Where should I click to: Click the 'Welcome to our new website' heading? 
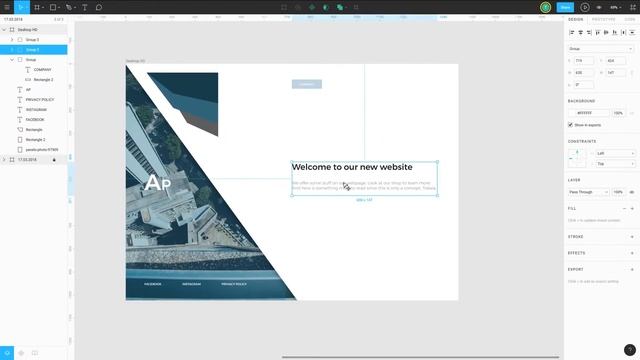click(352, 167)
